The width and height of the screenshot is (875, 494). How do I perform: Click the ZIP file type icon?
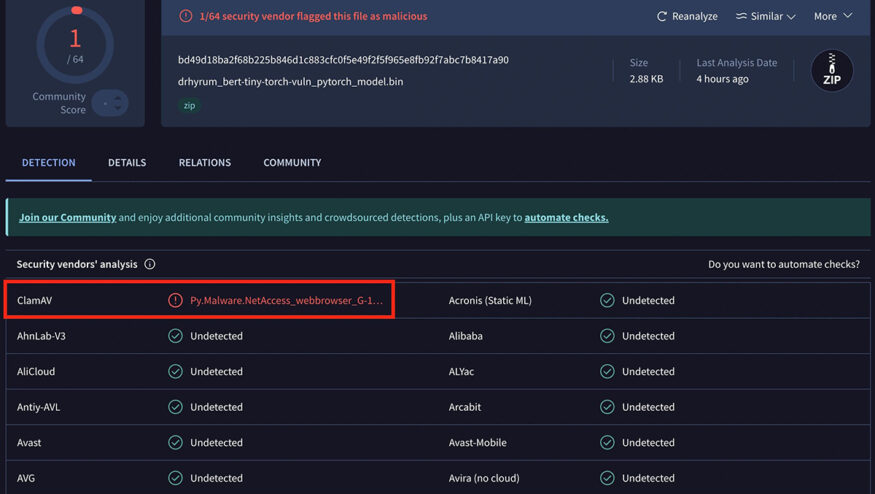tap(831, 71)
